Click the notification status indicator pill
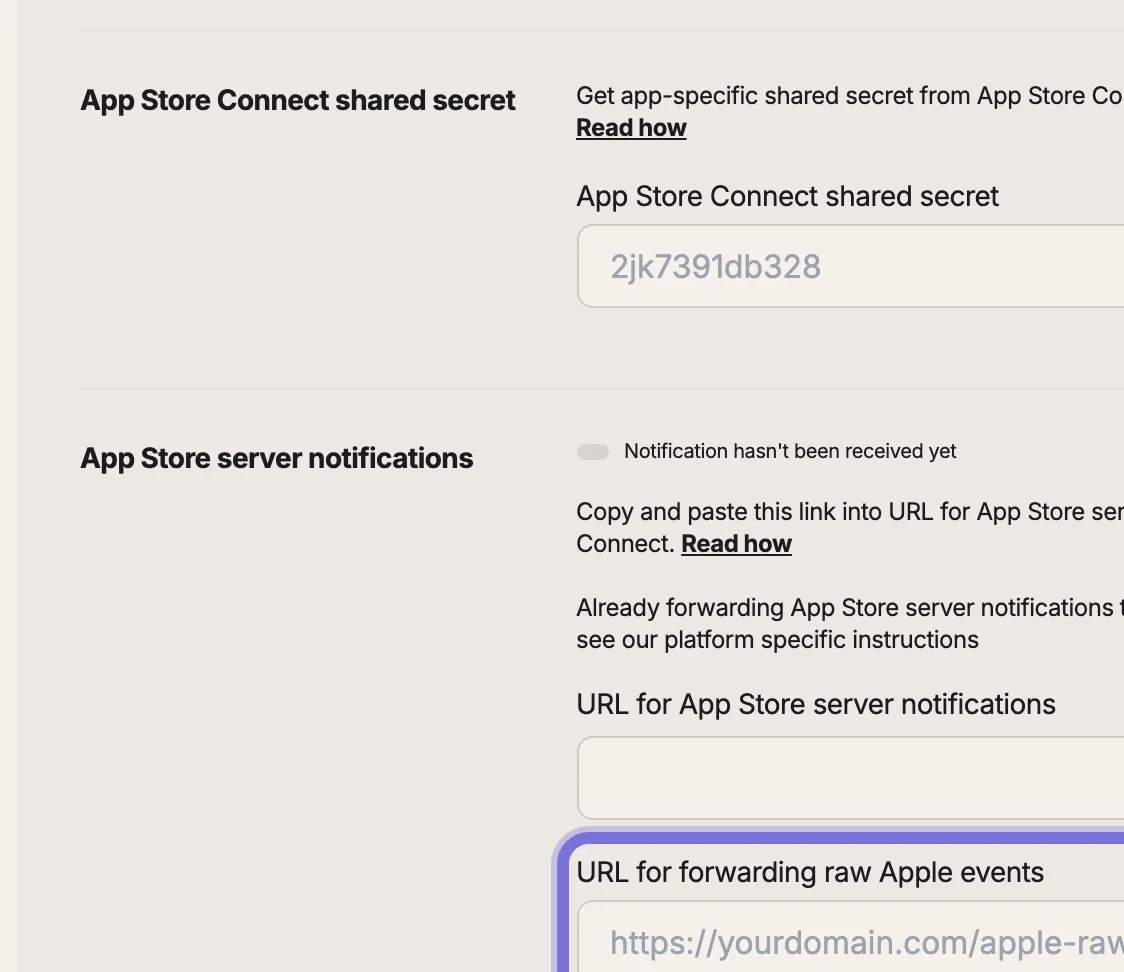The height and width of the screenshot is (972, 1124). (593, 452)
